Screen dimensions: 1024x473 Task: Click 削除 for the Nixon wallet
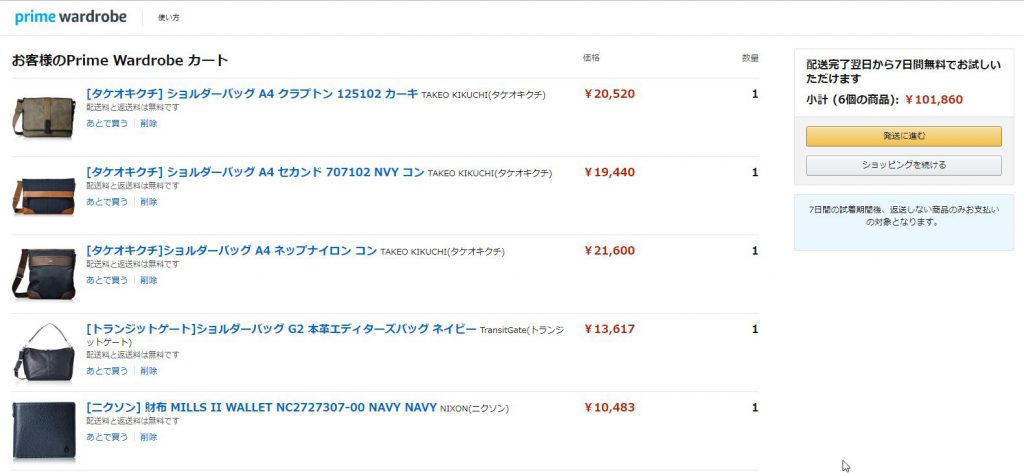click(x=148, y=437)
